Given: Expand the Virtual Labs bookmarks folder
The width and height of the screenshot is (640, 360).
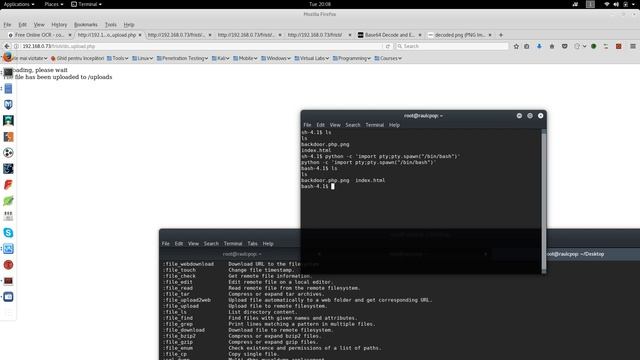Looking at the screenshot, I should point(311,58).
